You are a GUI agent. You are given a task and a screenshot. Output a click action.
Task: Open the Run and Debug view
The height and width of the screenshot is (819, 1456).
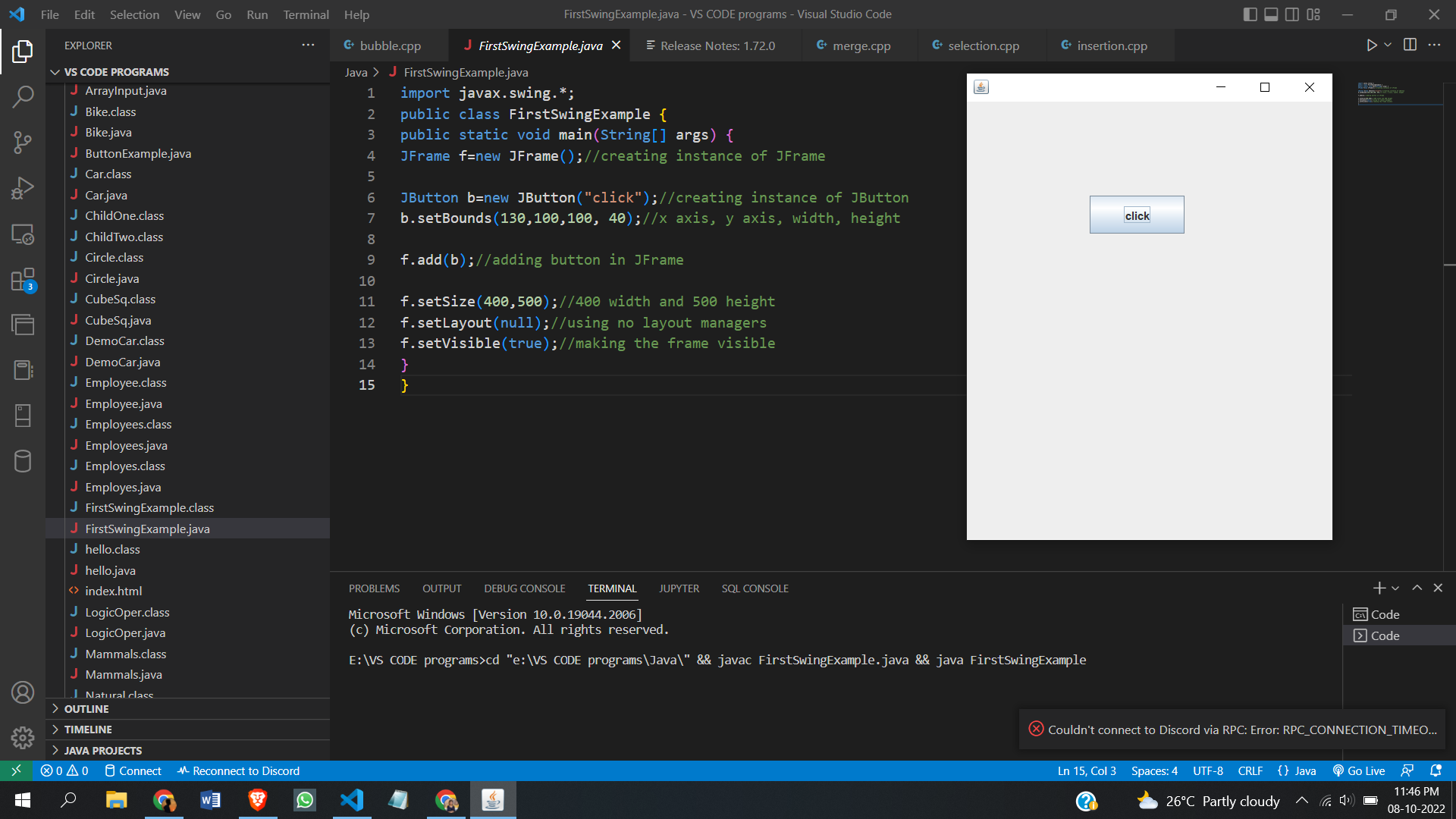point(23,188)
